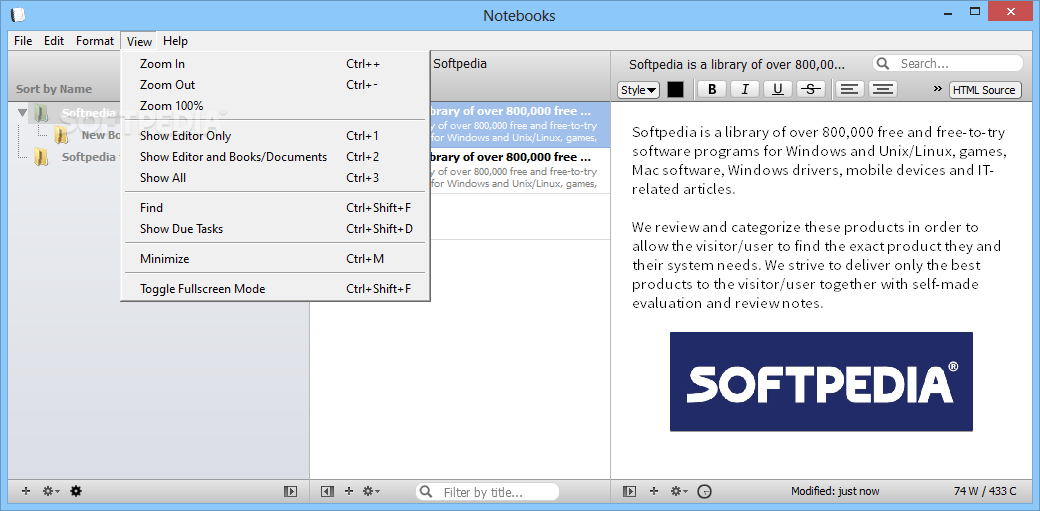Image resolution: width=1040 pixels, height=511 pixels.
Task: Open settings gear in left panel
Action: pos(76,491)
